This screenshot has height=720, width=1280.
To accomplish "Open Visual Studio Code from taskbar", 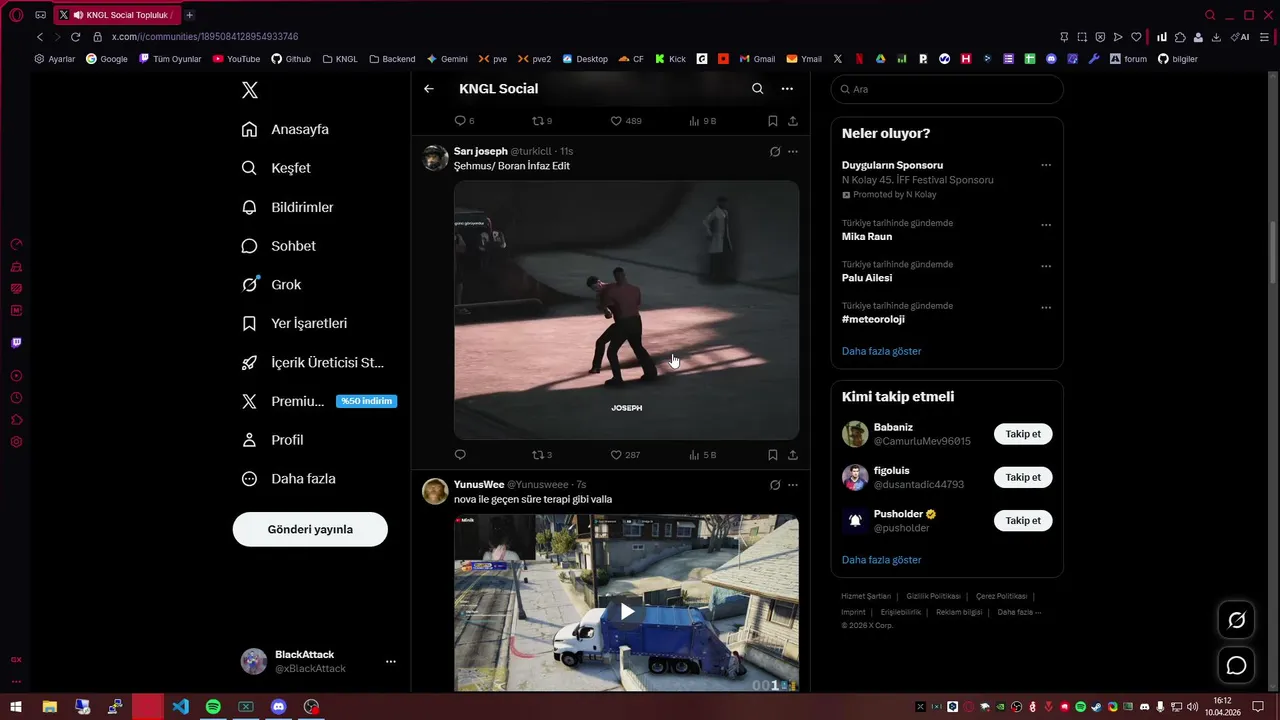I will 180,707.
